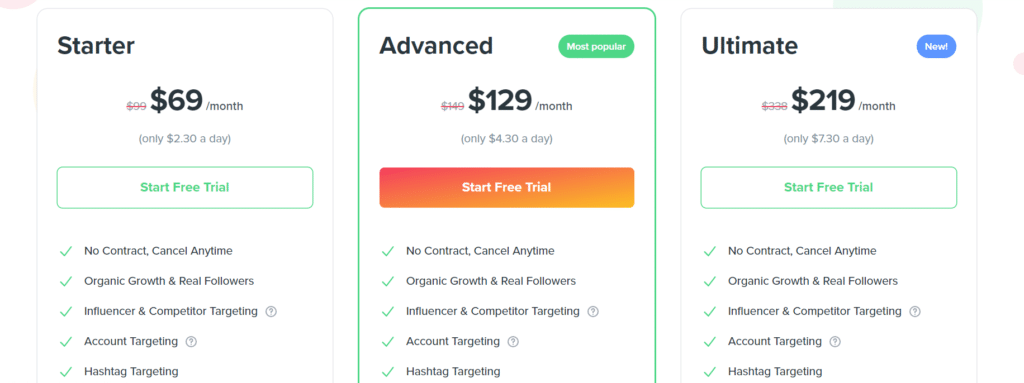Screen dimensions: 1024x383
Task: Start Free Trial for Starter plan
Action: point(185,188)
